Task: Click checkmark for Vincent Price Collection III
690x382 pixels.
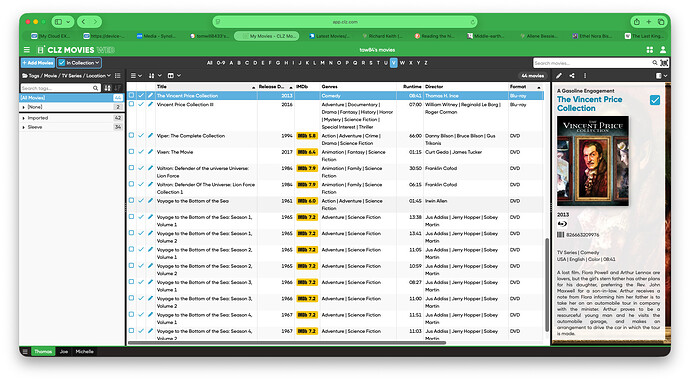Action: coord(141,104)
